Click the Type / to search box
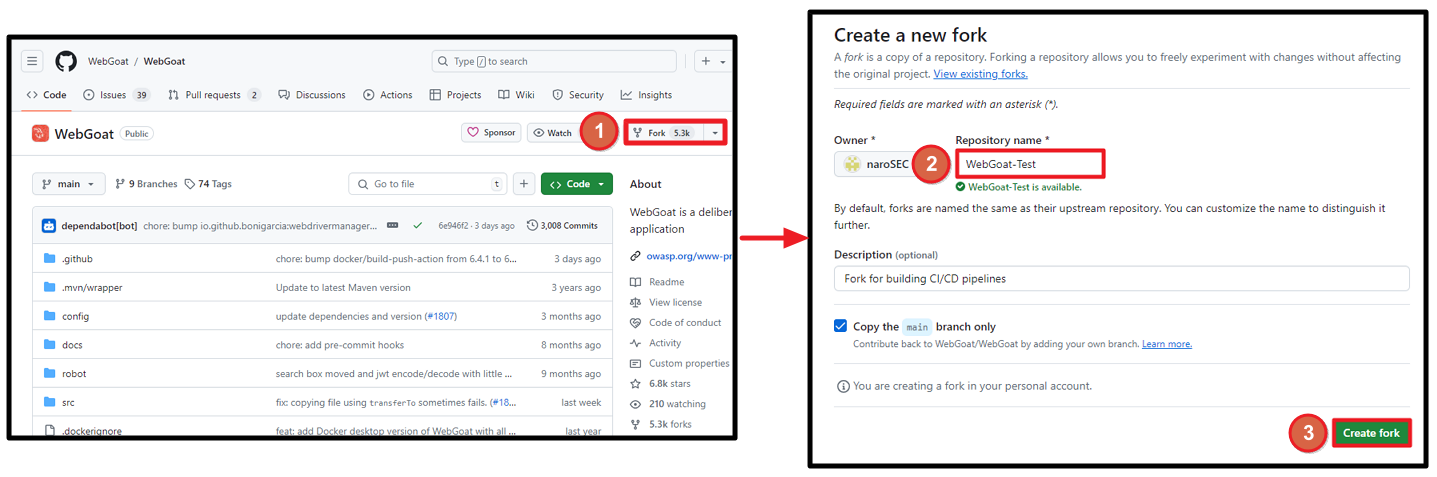 coord(554,61)
